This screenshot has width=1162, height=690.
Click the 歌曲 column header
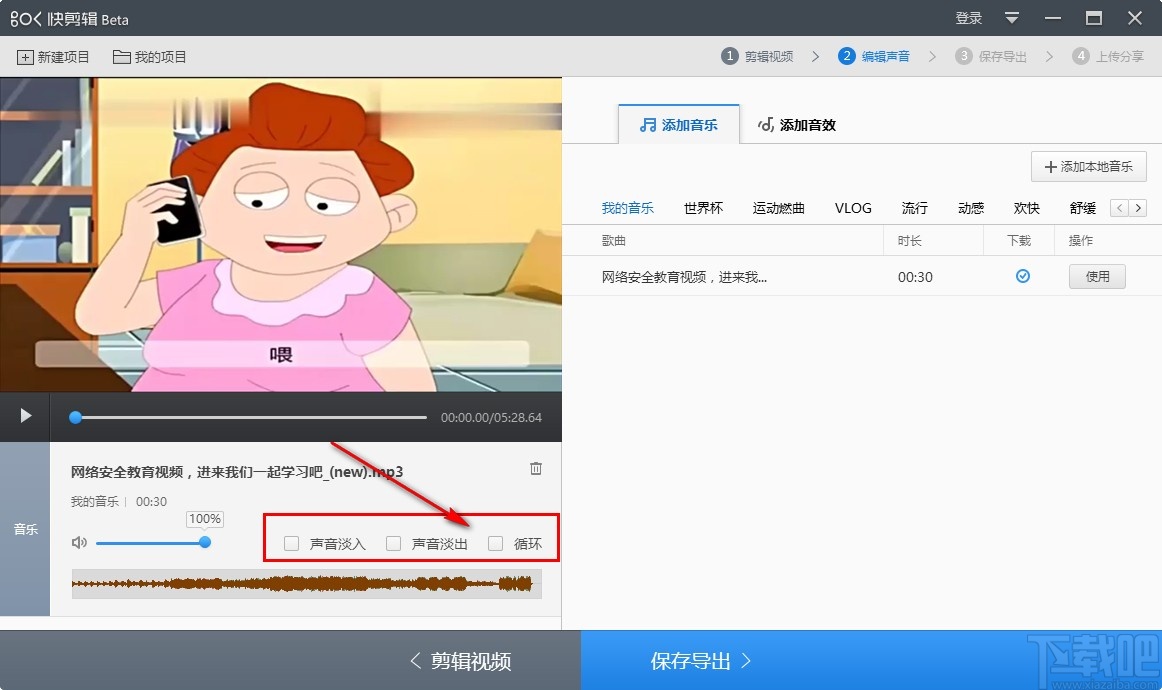tap(614, 241)
